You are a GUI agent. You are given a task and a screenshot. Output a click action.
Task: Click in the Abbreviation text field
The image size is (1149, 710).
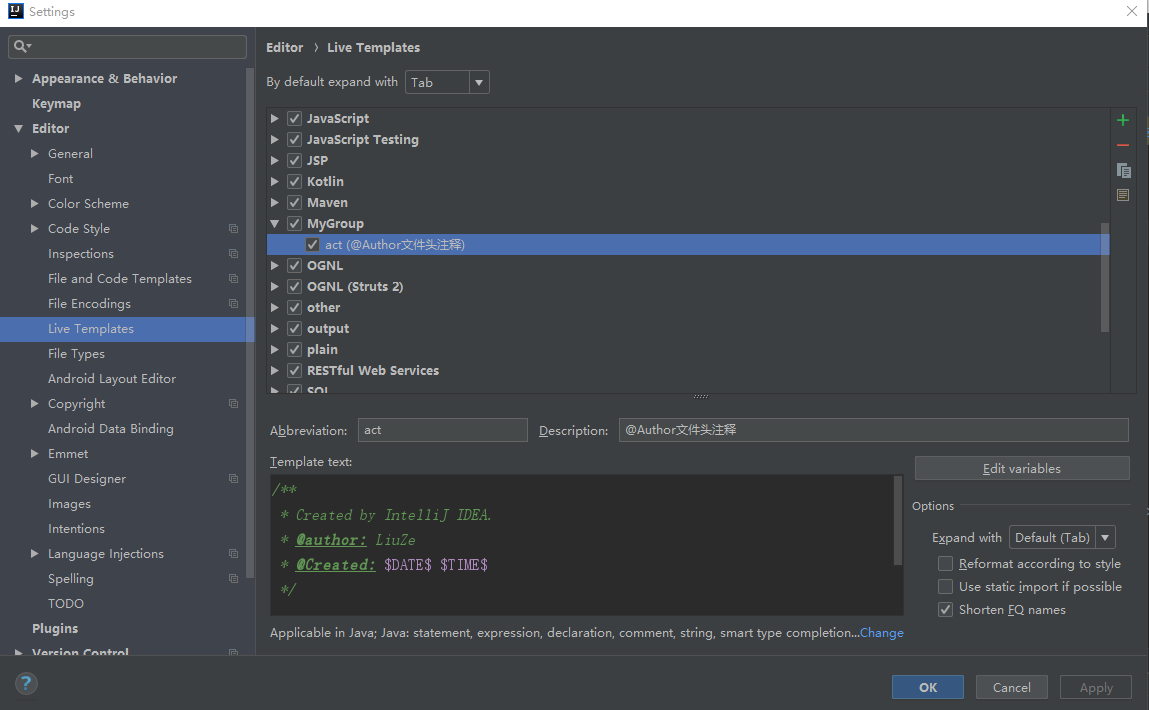[442, 429]
